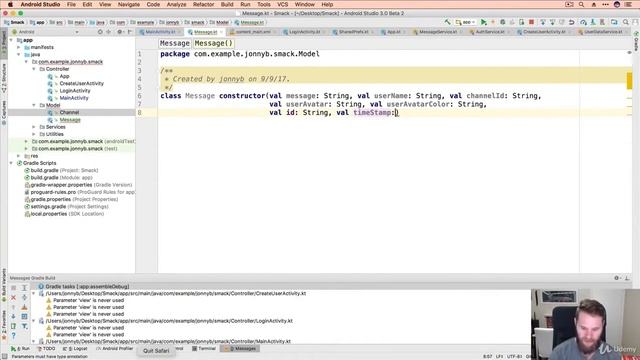
Task: Open the Terminal tool window tab
Action: coord(204,349)
